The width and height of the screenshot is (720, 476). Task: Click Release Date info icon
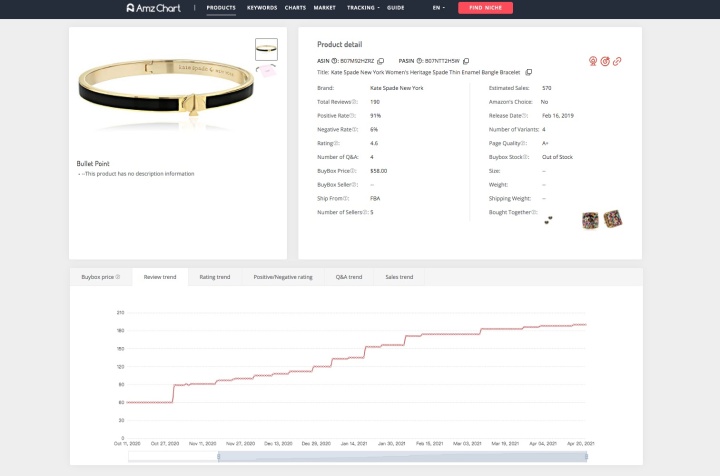[524, 116]
